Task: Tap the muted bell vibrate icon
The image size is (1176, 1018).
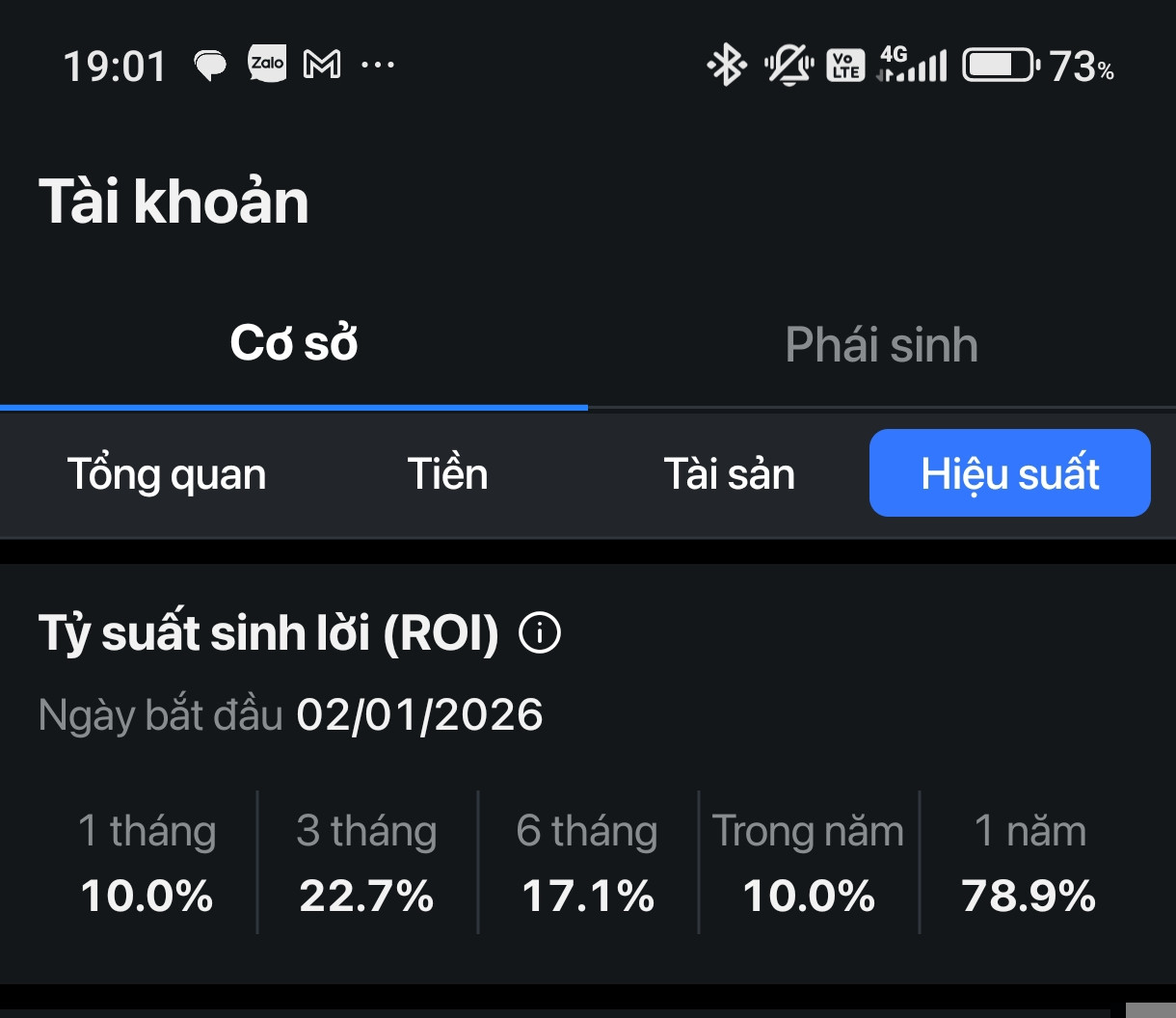Action: click(788, 66)
